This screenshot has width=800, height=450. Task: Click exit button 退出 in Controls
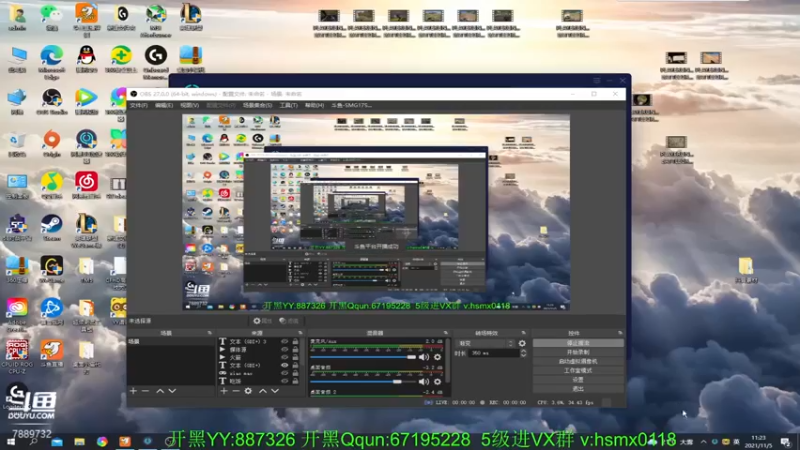(x=578, y=389)
